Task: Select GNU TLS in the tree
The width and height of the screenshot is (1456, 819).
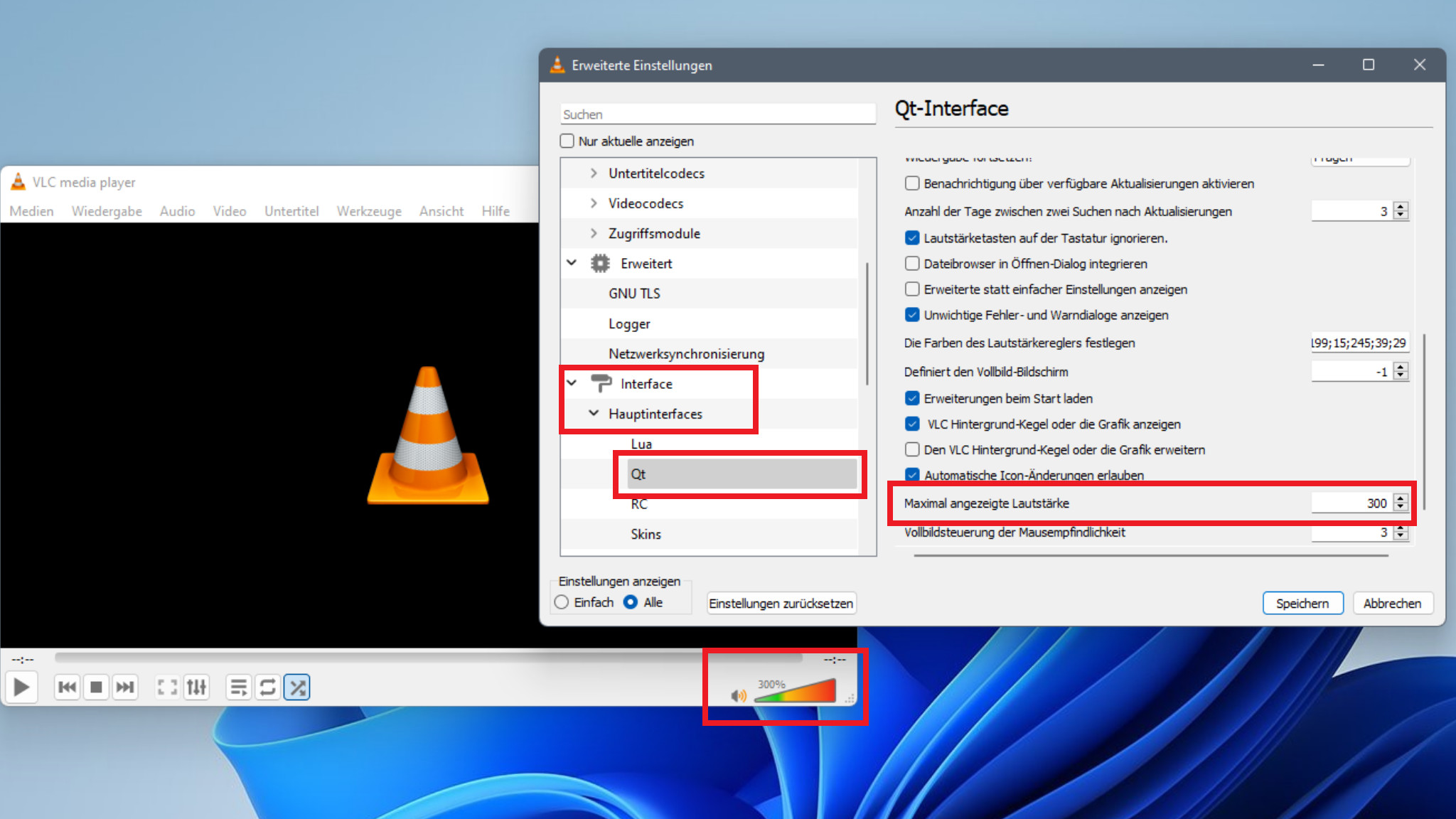Action: pos(634,293)
